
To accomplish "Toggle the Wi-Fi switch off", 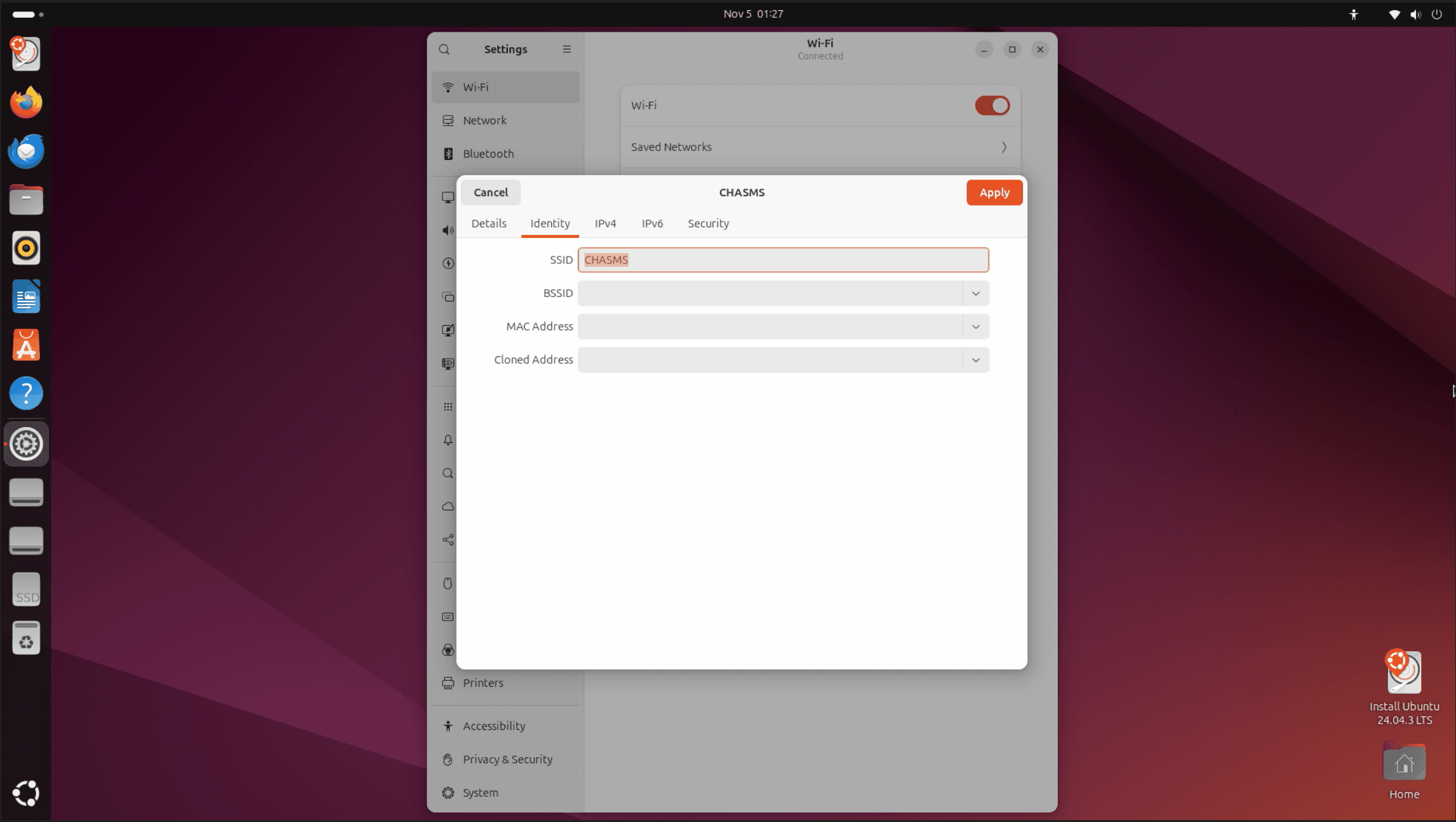I will [992, 105].
